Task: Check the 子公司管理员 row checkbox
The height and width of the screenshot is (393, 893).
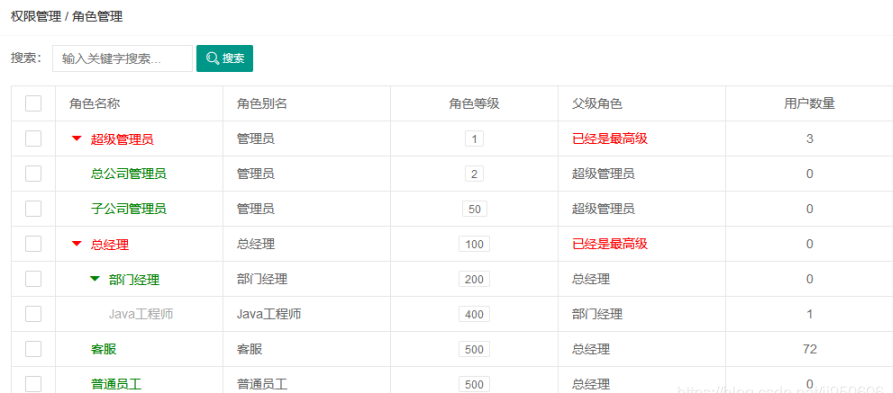Action: click(33, 209)
